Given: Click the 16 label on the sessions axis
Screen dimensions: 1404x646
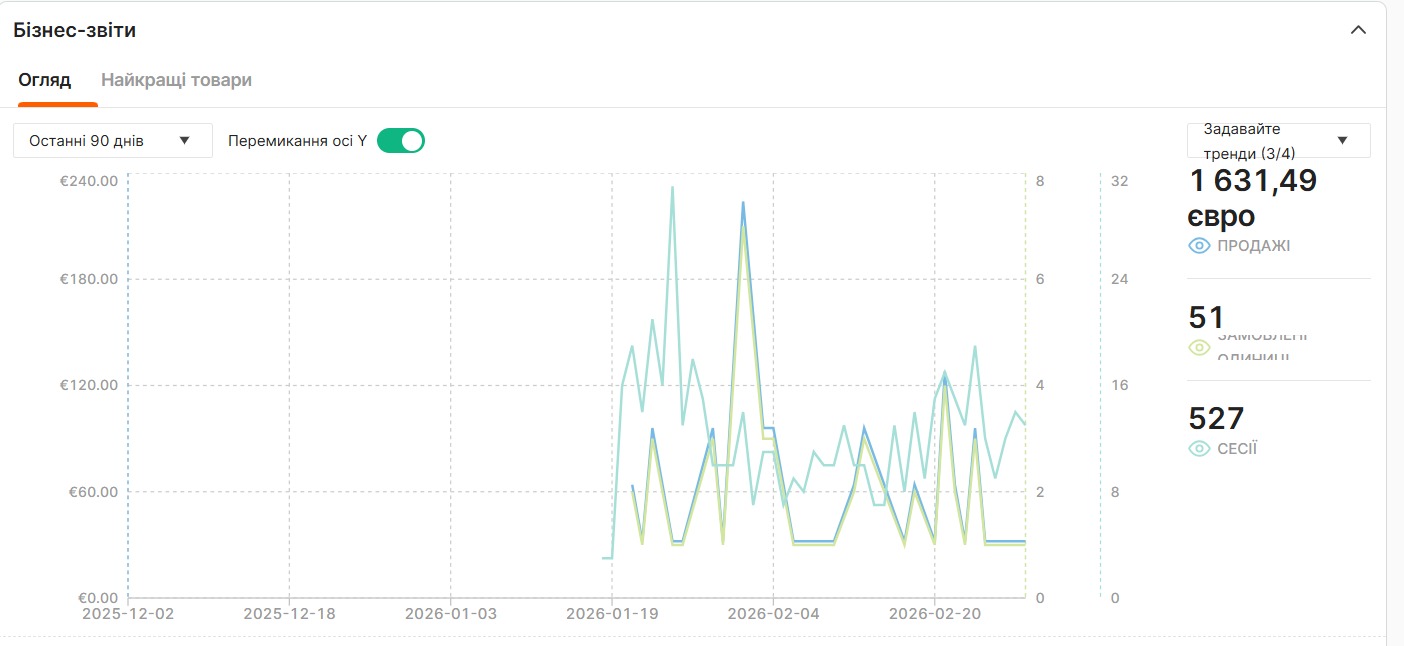Looking at the screenshot, I should tap(1120, 385).
